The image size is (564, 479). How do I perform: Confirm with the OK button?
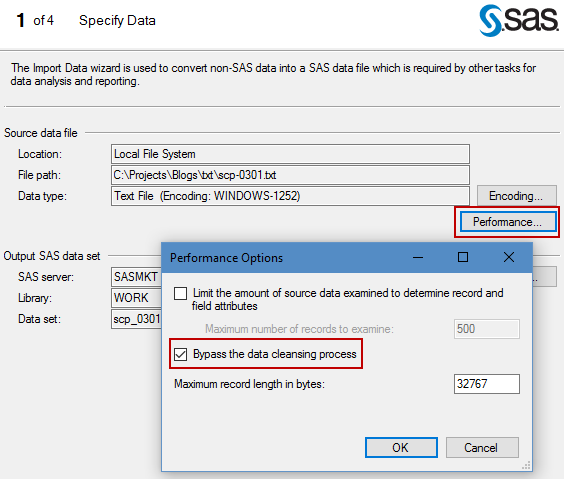[x=401, y=448]
